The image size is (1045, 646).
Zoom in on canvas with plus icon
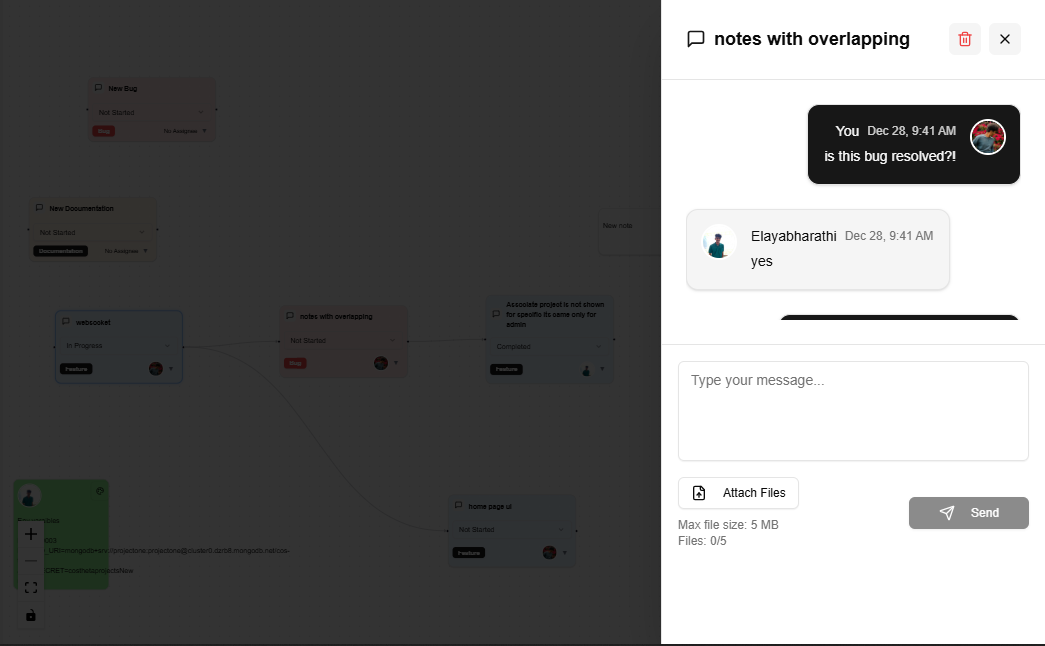(31, 534)
